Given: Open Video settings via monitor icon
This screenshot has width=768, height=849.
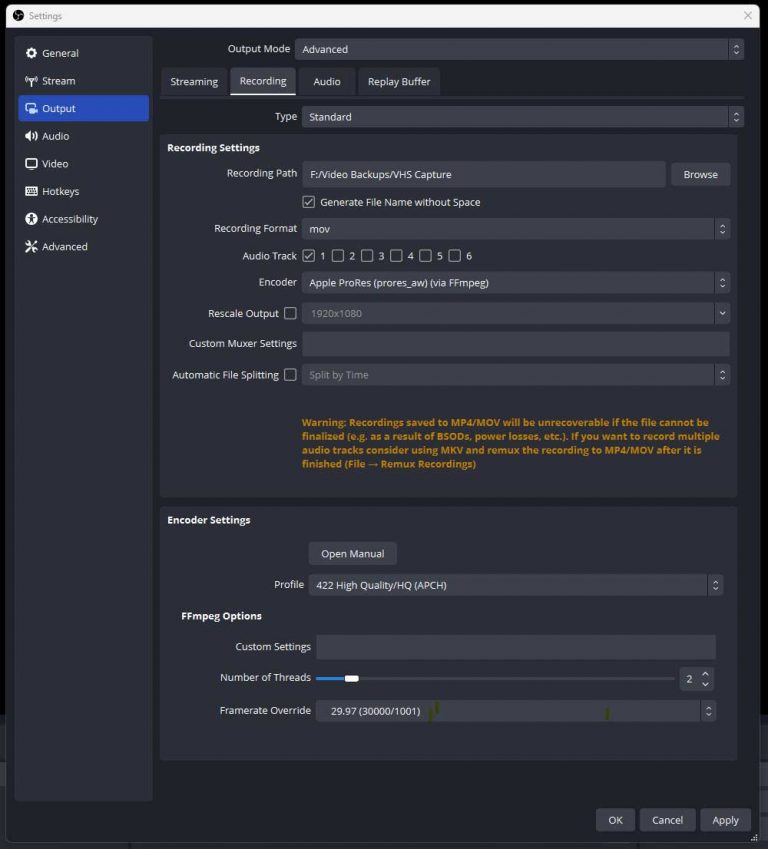Looking at the screenshot, I should [31, 164].
